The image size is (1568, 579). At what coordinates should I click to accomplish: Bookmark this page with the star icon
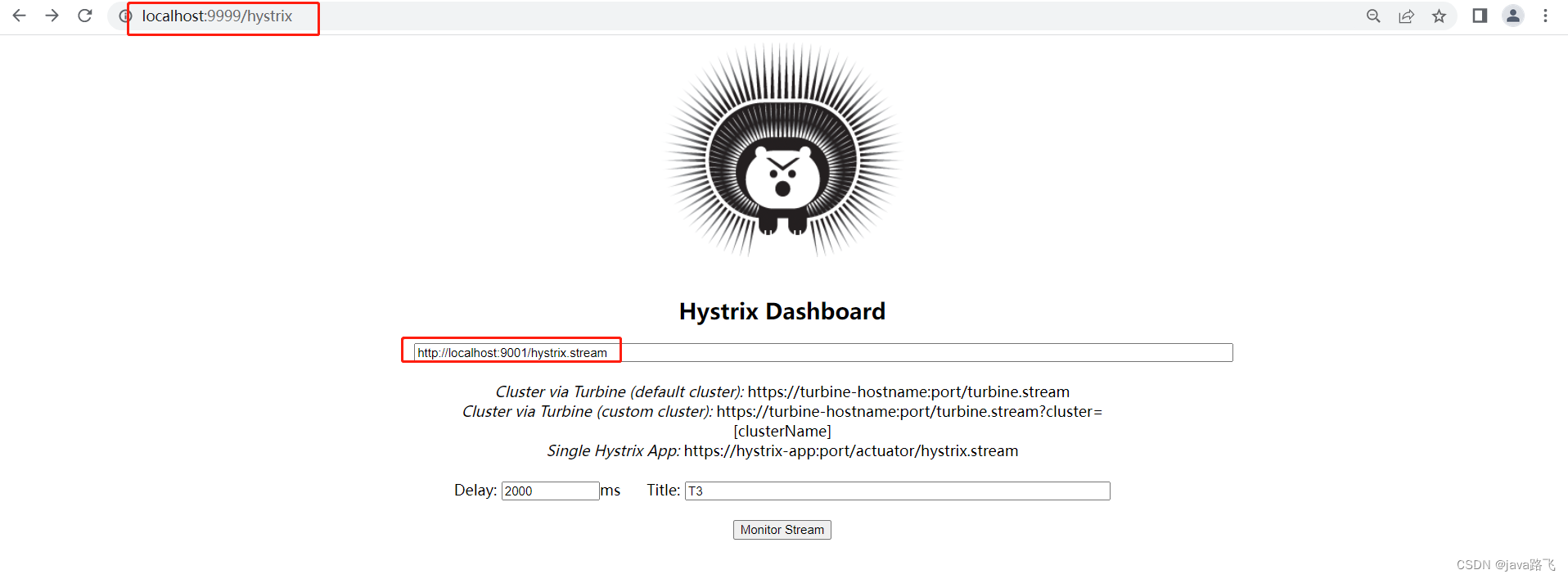pyautogui.click(x=1439, y=16)
